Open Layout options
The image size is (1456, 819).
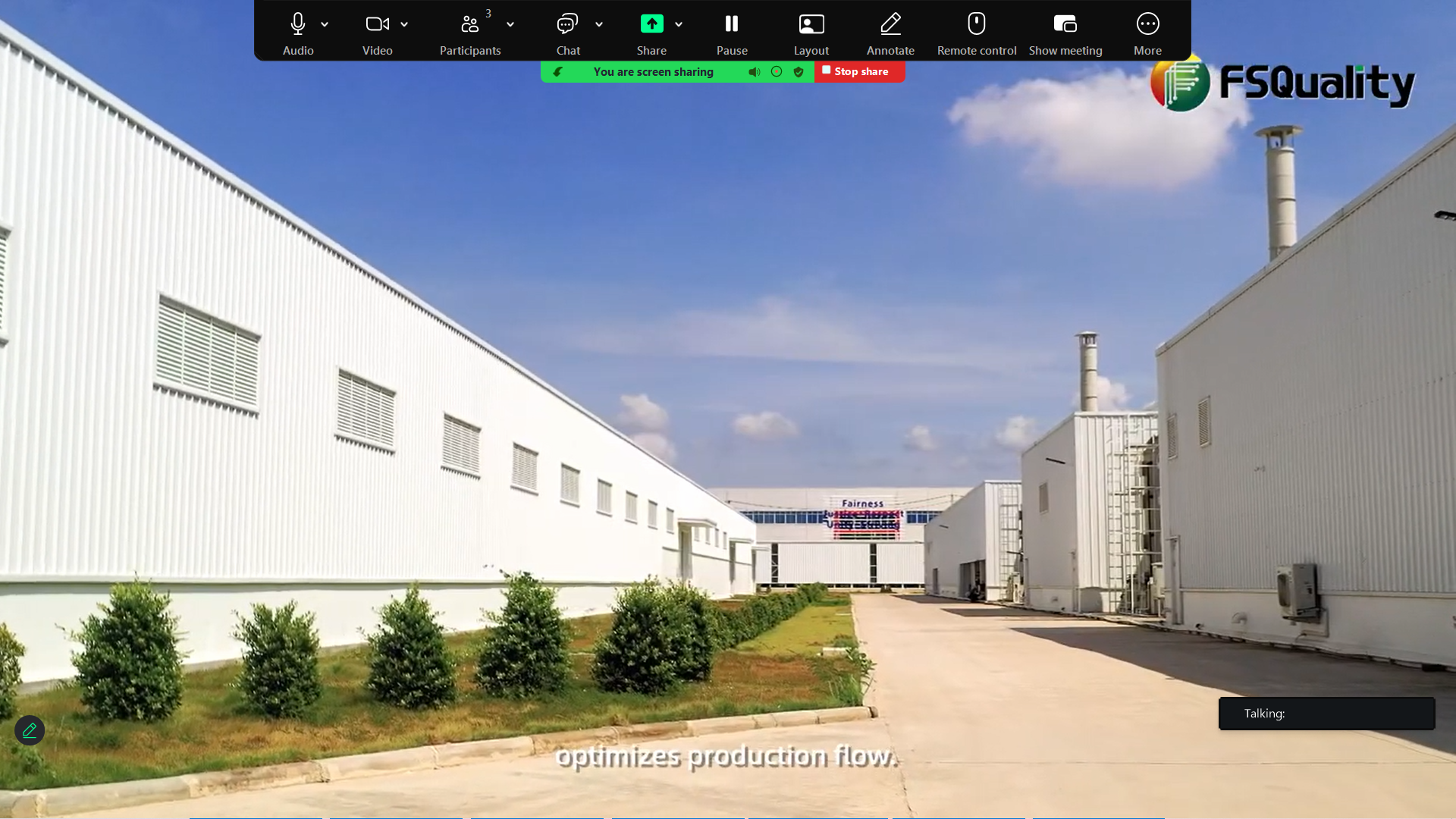click(x=811, y=25)
